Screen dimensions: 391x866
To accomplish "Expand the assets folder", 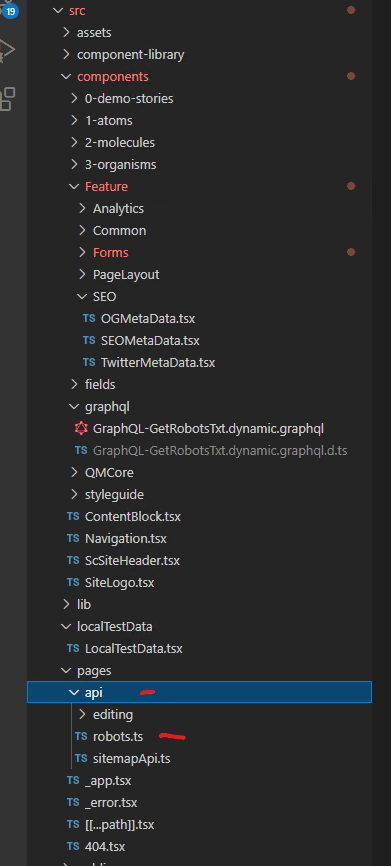I will coord(66,33).
